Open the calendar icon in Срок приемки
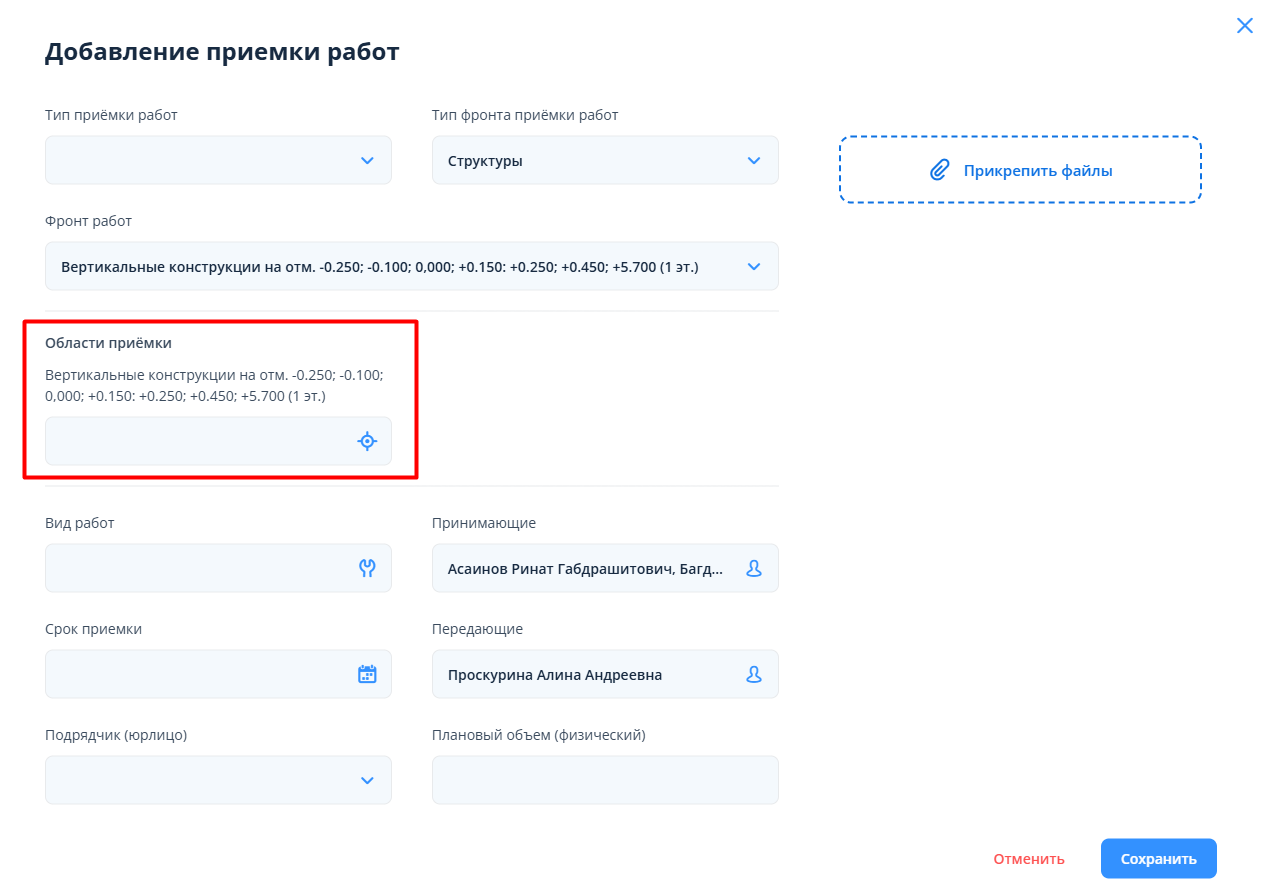The height and width of the screenshot is (895, 1263). click(x=367, y=674)
